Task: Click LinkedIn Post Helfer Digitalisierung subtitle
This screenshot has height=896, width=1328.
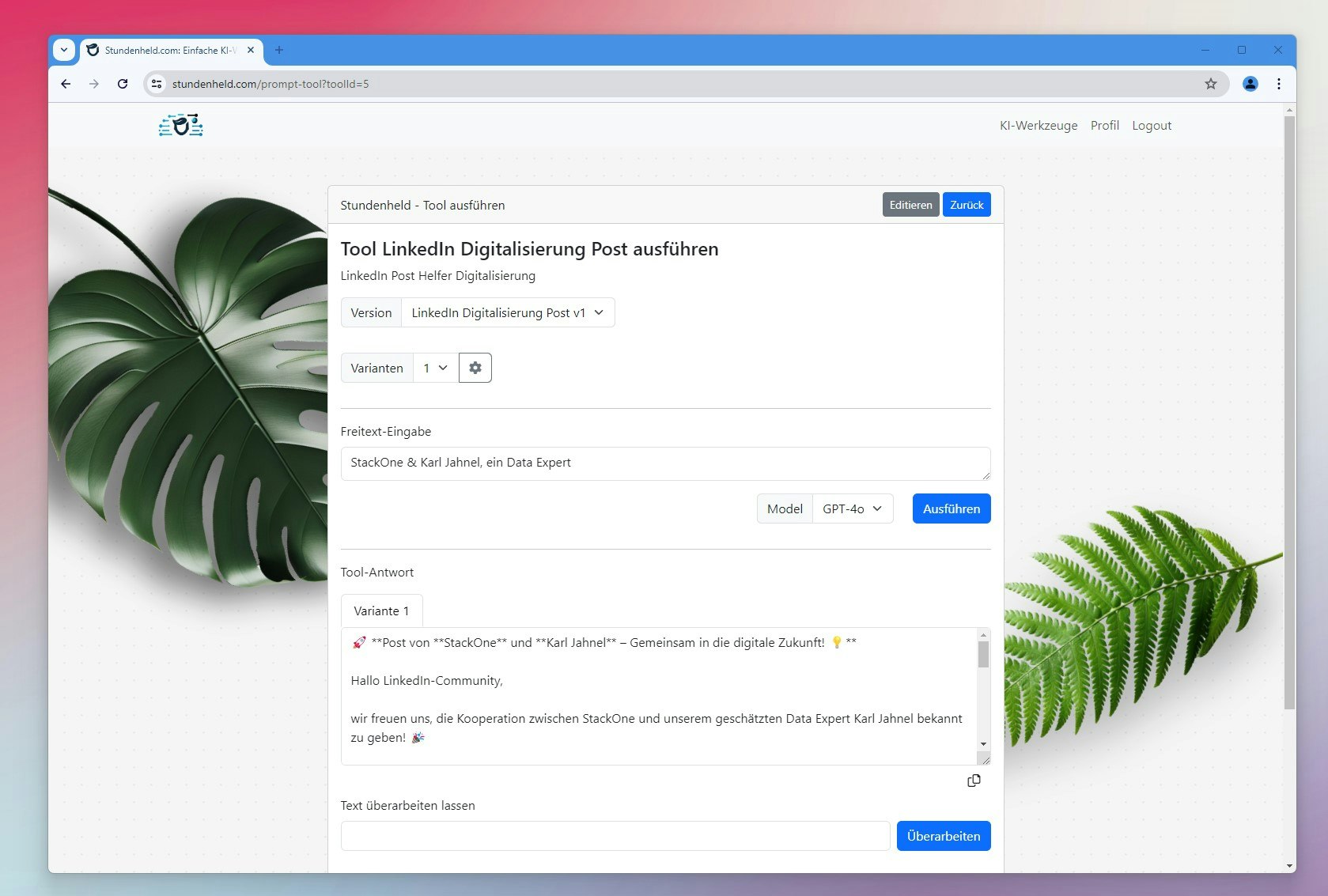Action: (437, 275)
